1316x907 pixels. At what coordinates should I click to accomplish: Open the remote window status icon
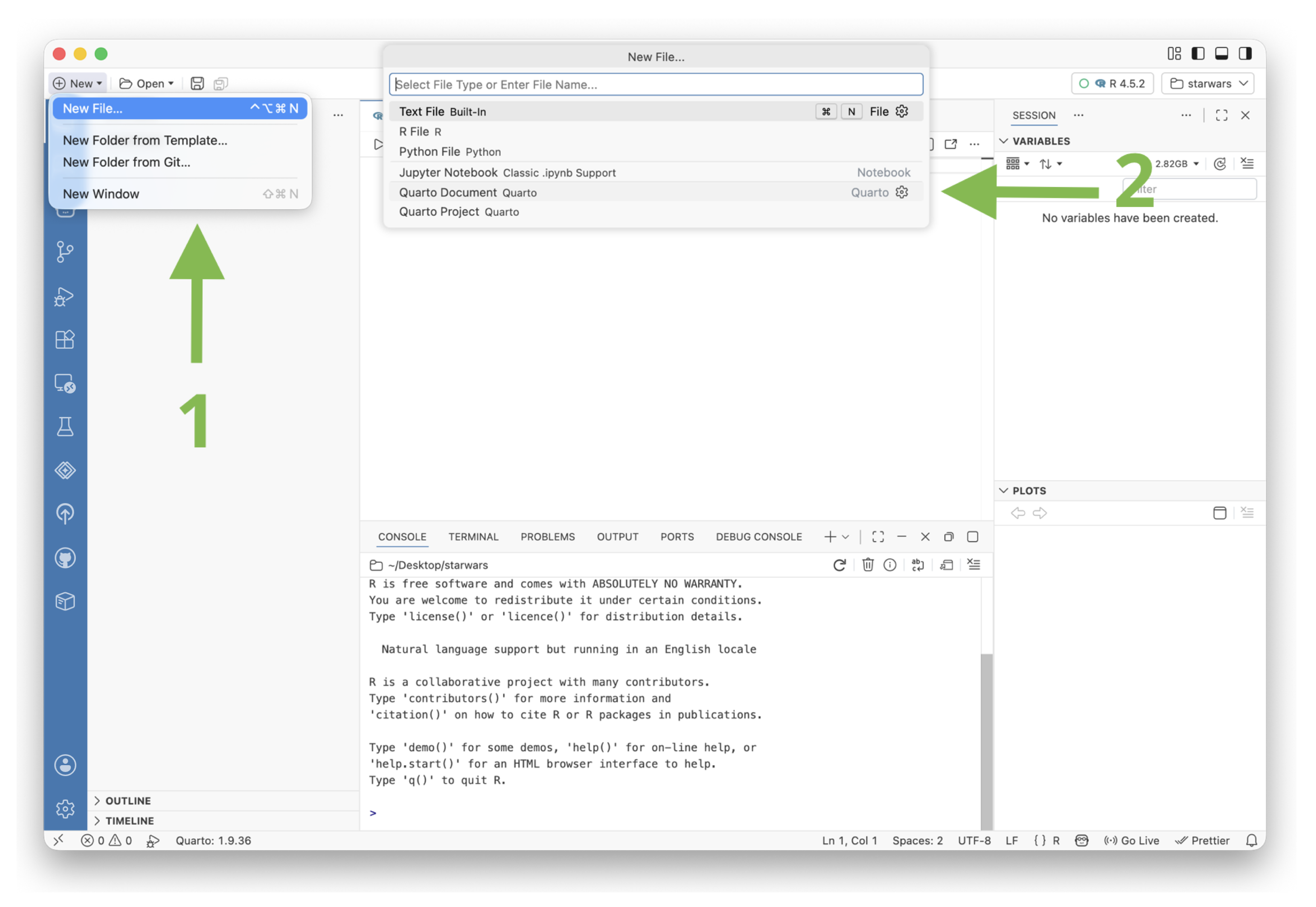coord(58,841)
